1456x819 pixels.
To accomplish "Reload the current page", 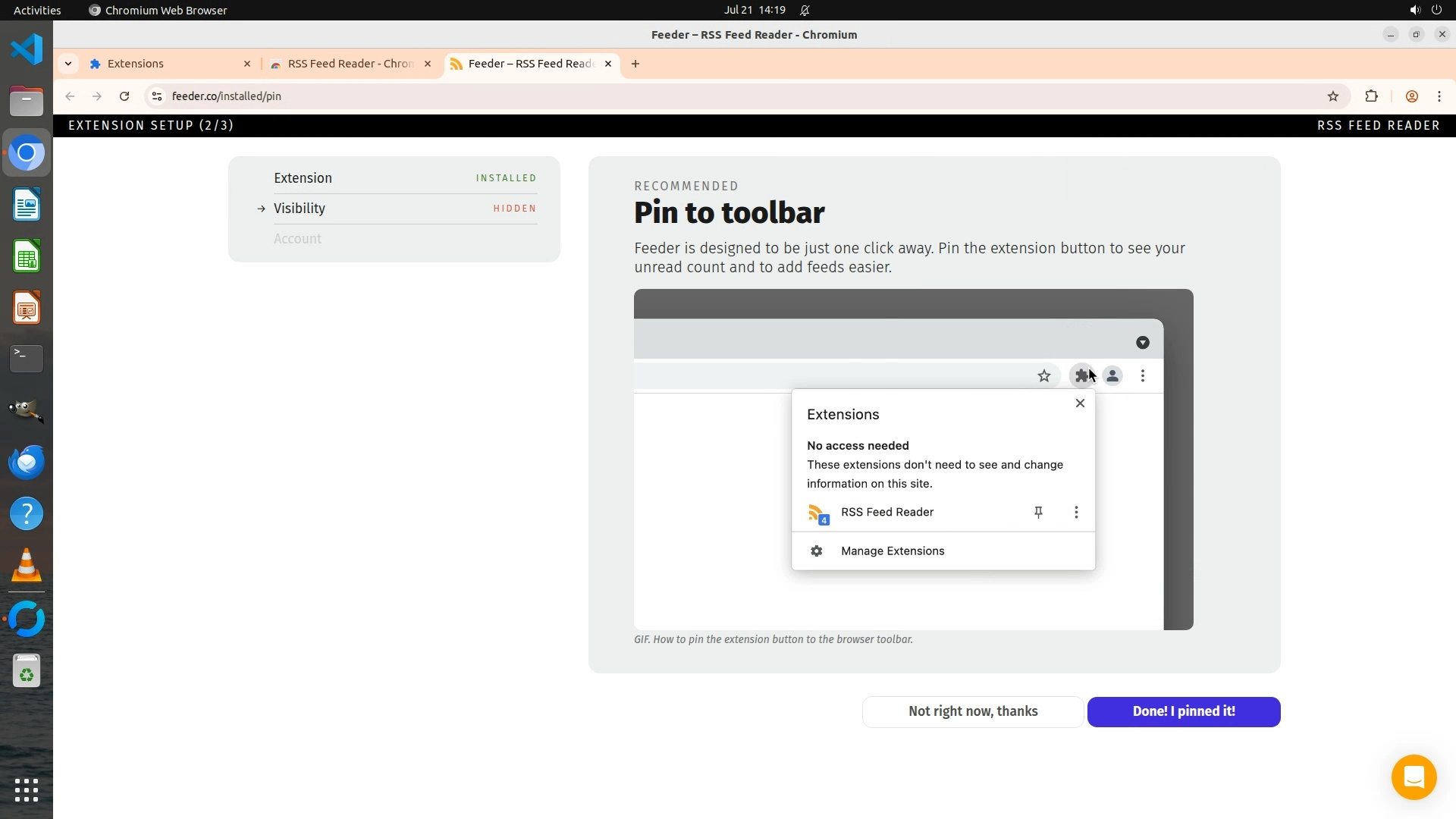I will click(124, 96).
